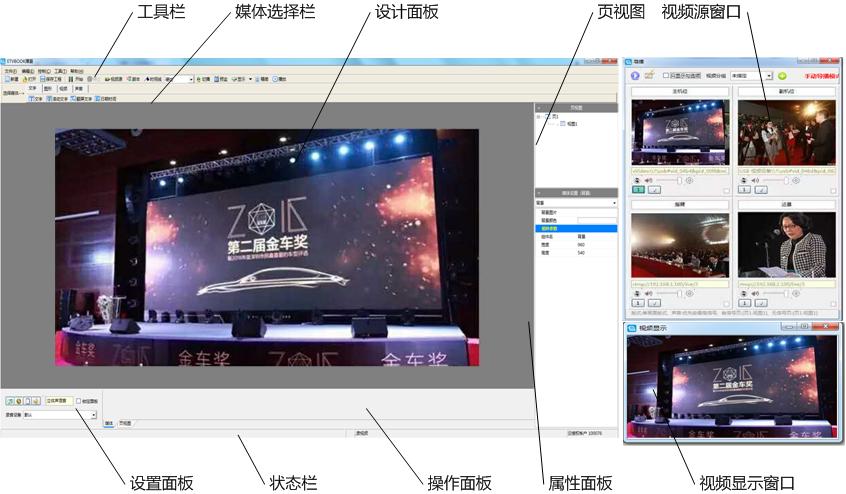Screen dimensions: 846x494
Task: Click the third document icon in settings panel
Action: (28, 401)
